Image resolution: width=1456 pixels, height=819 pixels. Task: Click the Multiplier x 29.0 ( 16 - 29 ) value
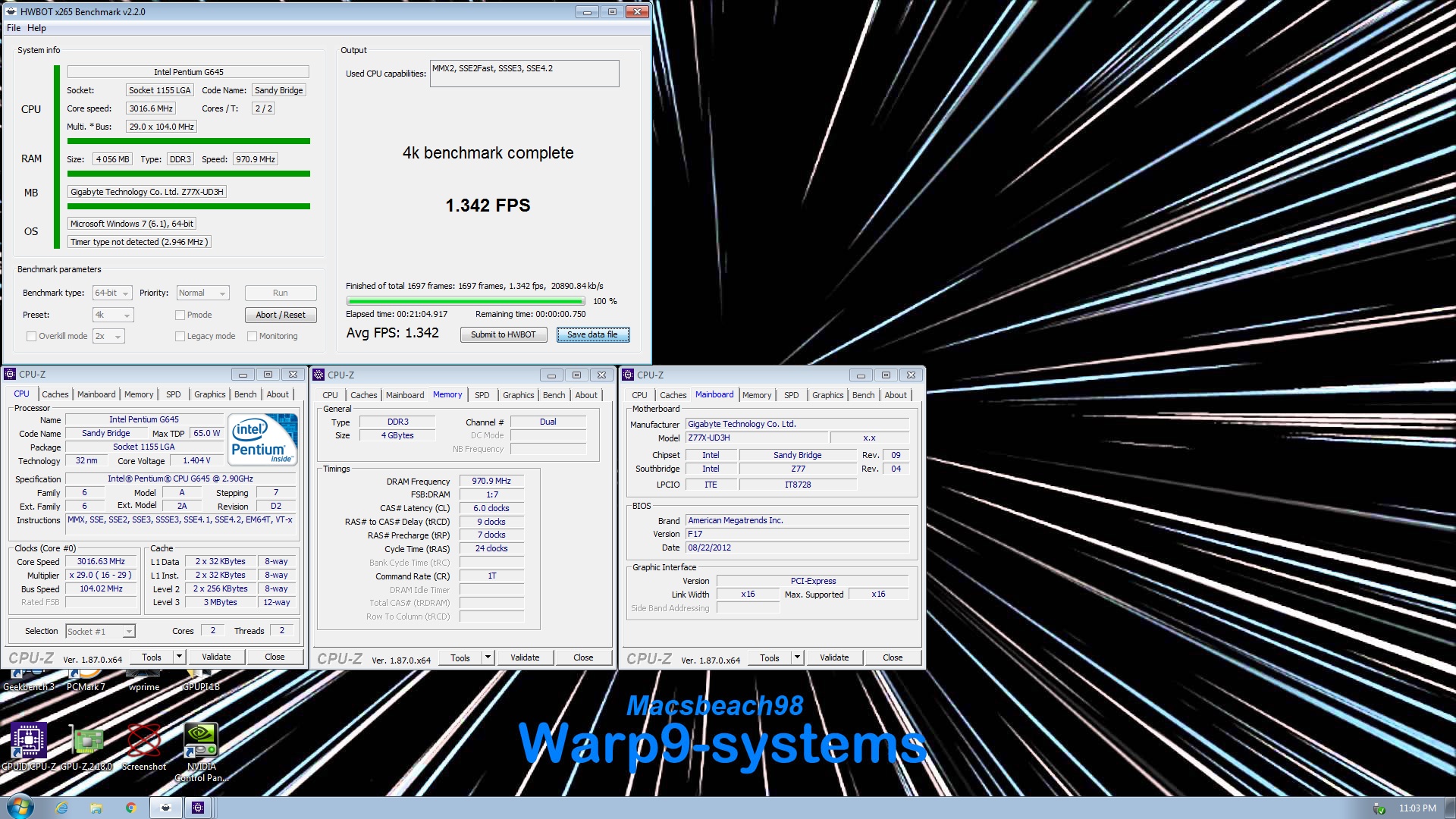pyautogui.click(x=100, y=575)
